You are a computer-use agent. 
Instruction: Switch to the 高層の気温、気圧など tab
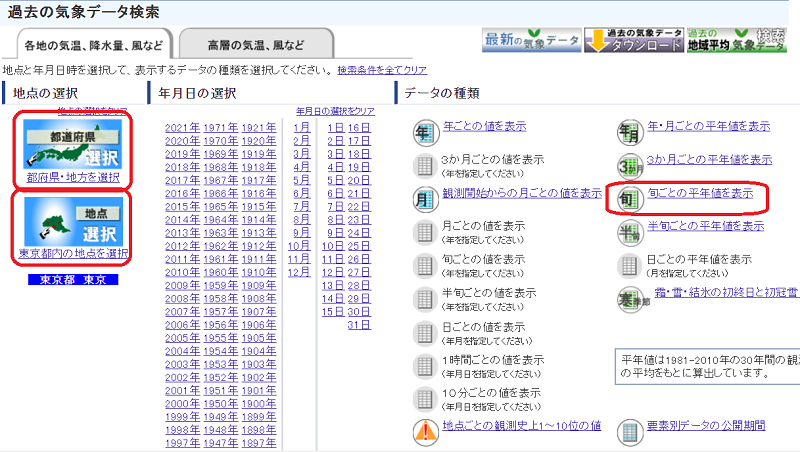pyautogui.click(x=256, y=46)
